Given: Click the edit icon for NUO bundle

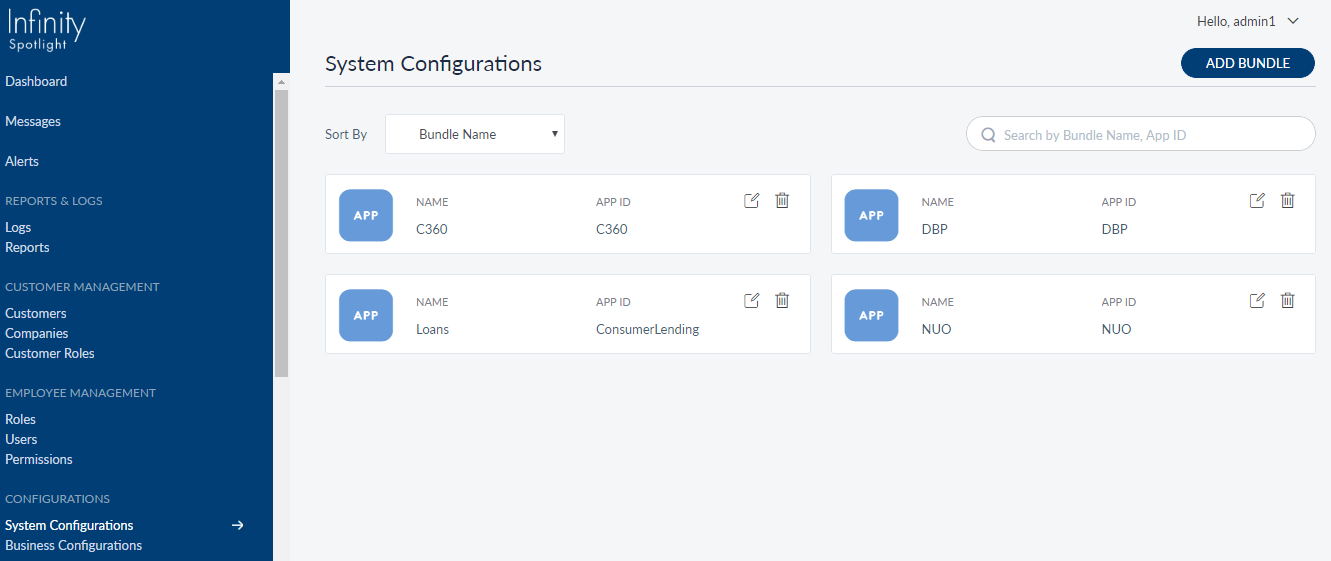Looking at the screenshot, I should point(1258,300).
